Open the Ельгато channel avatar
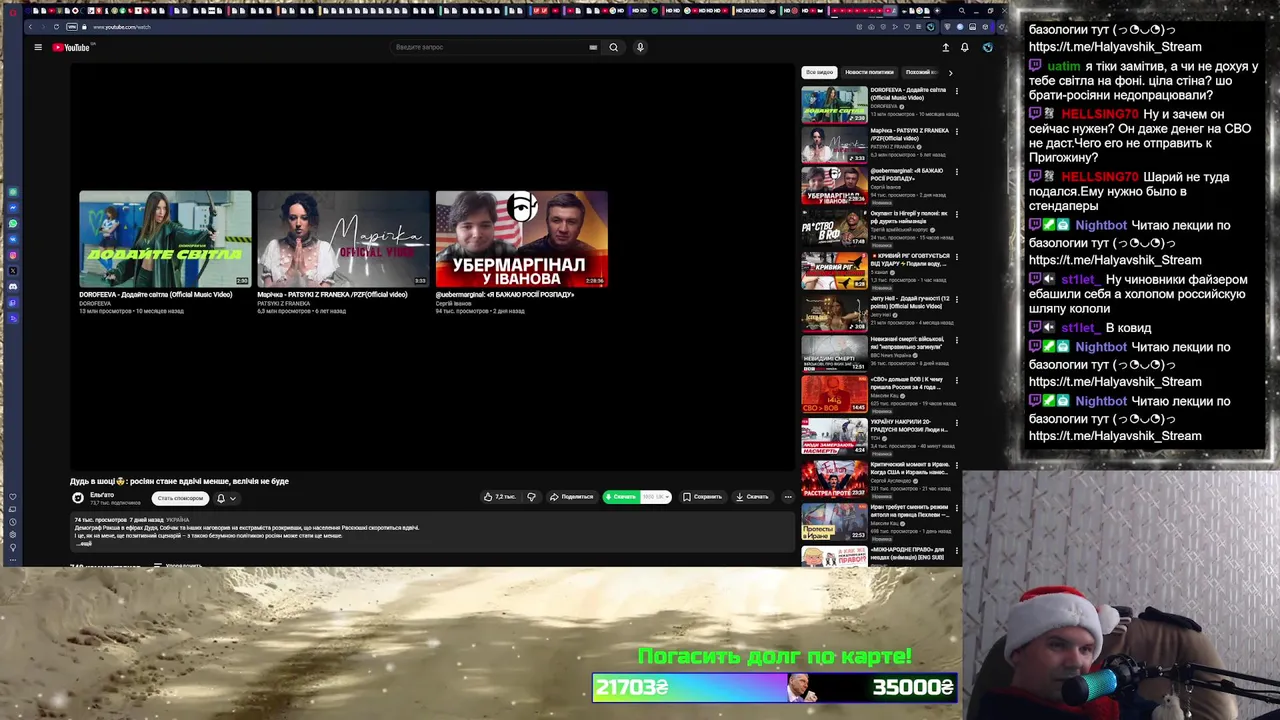1280x720 pixels. coord(78,497)
